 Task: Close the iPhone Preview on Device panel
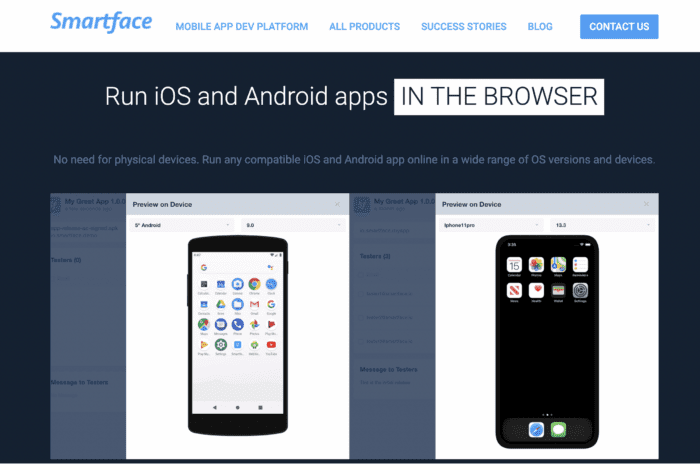coord(646,204)
